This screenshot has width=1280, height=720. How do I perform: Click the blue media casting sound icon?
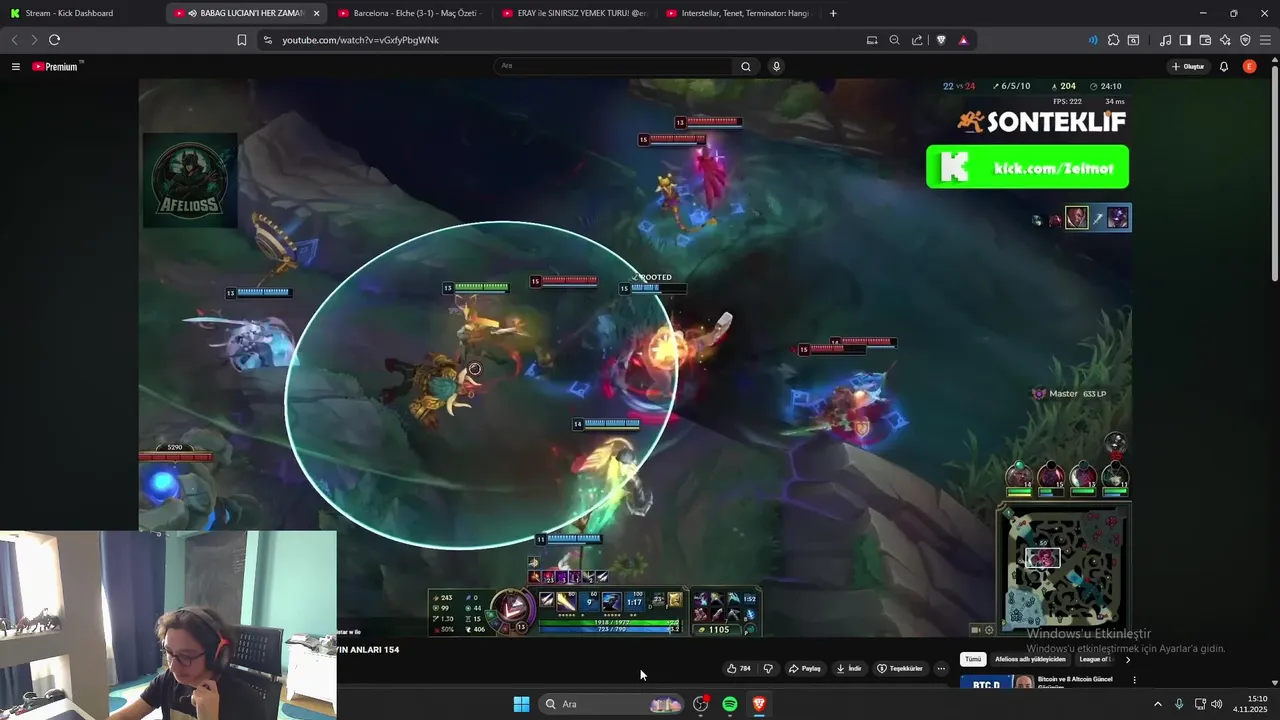click(x=1092, y=40)
